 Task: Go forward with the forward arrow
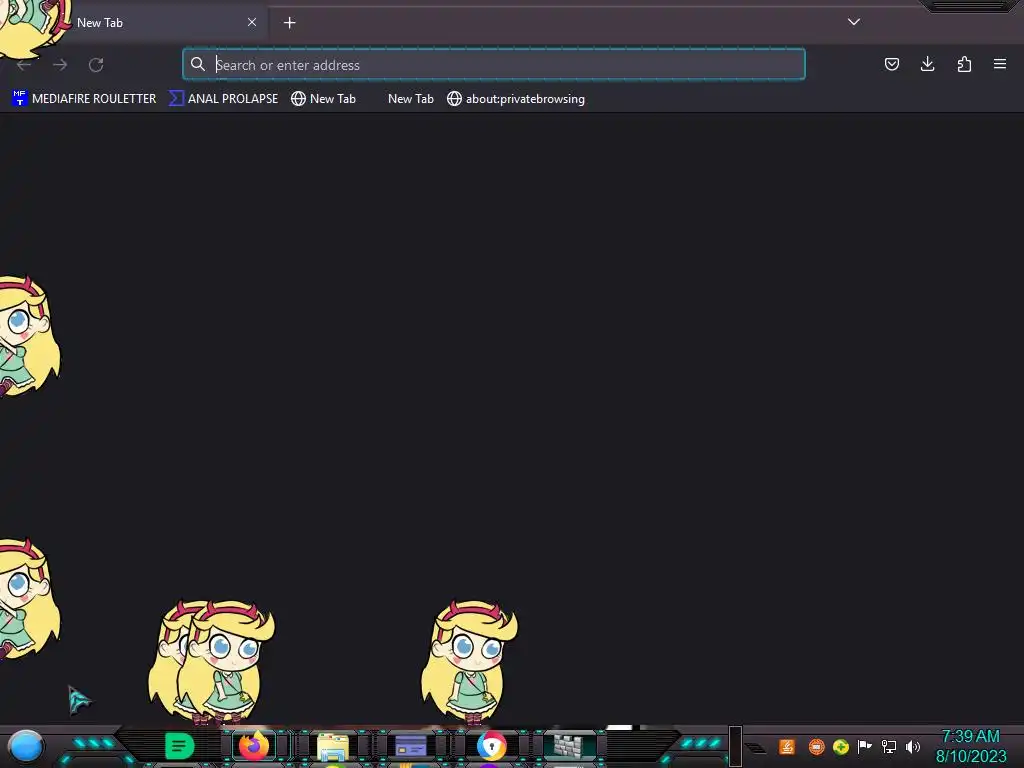click(x=60, y=65)
